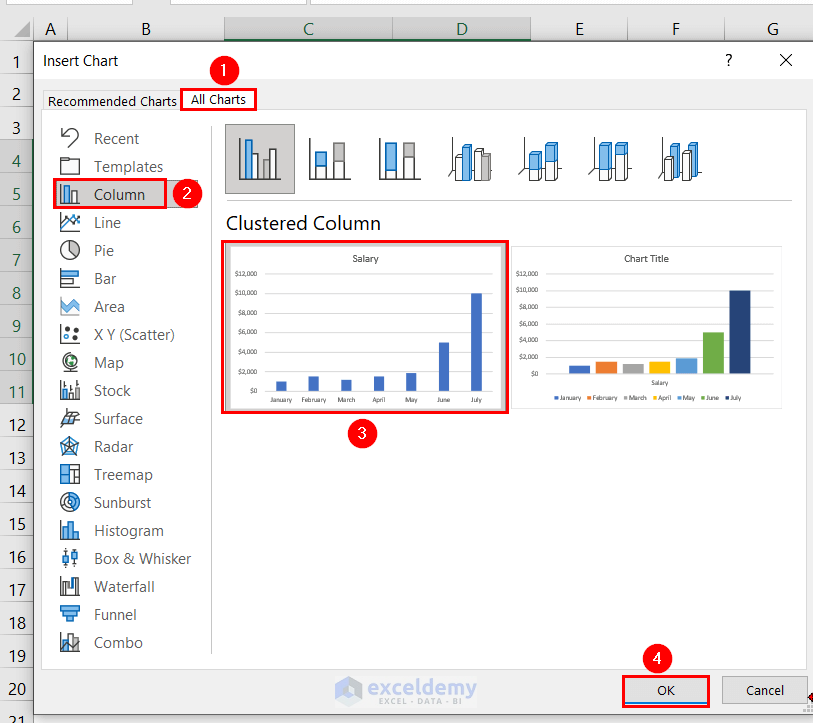Viewport: 813px width, 723px height.
Task: Cancel the Insert Chart dialog
Action: [764, 691]
